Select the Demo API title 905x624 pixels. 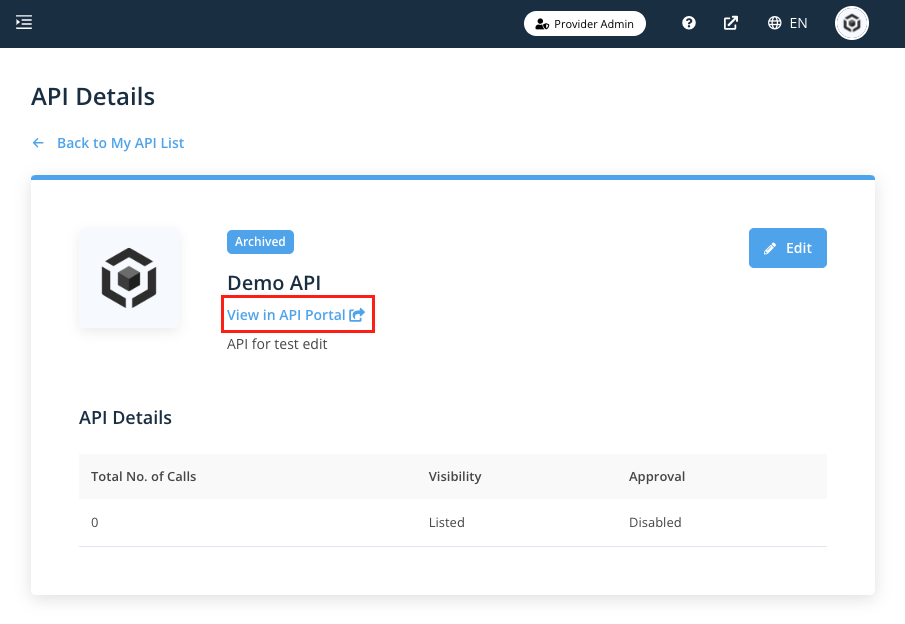point(273,283)
